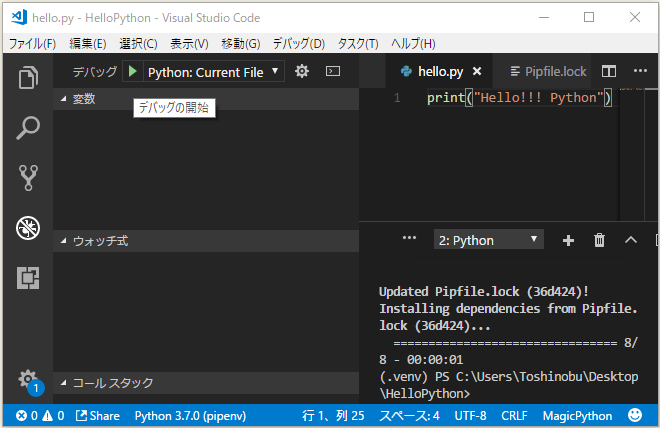
Task: Open the 編集(E) menu
Action: [88, 43]
